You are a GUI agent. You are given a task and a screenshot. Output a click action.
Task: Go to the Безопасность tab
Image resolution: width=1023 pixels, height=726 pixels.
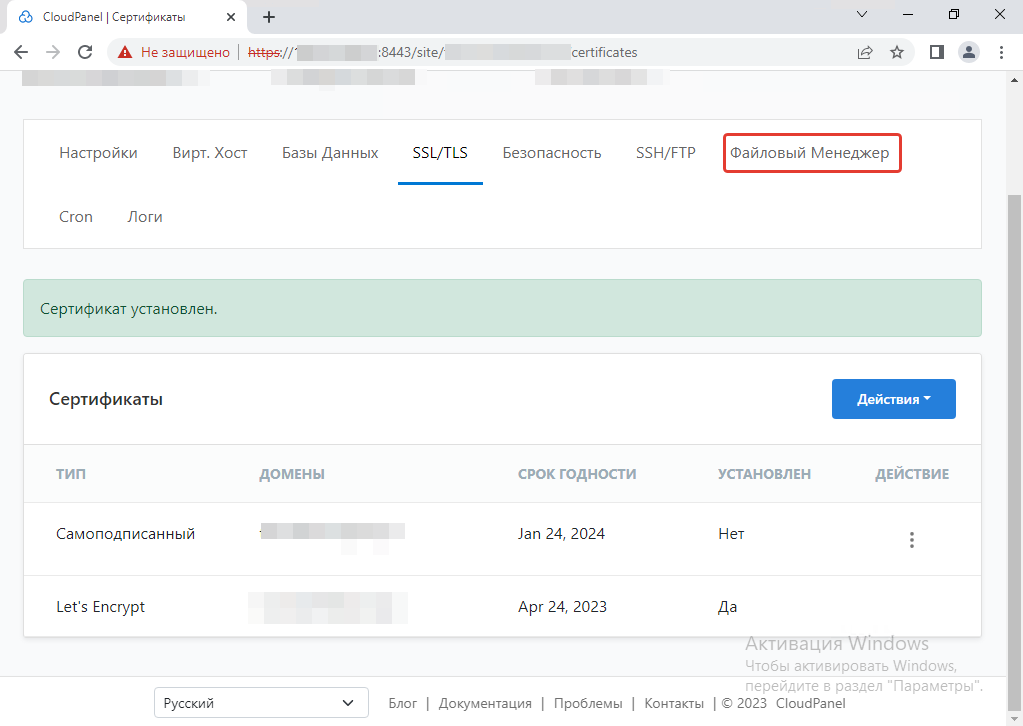pyautogui.click(x=552, y=153)
